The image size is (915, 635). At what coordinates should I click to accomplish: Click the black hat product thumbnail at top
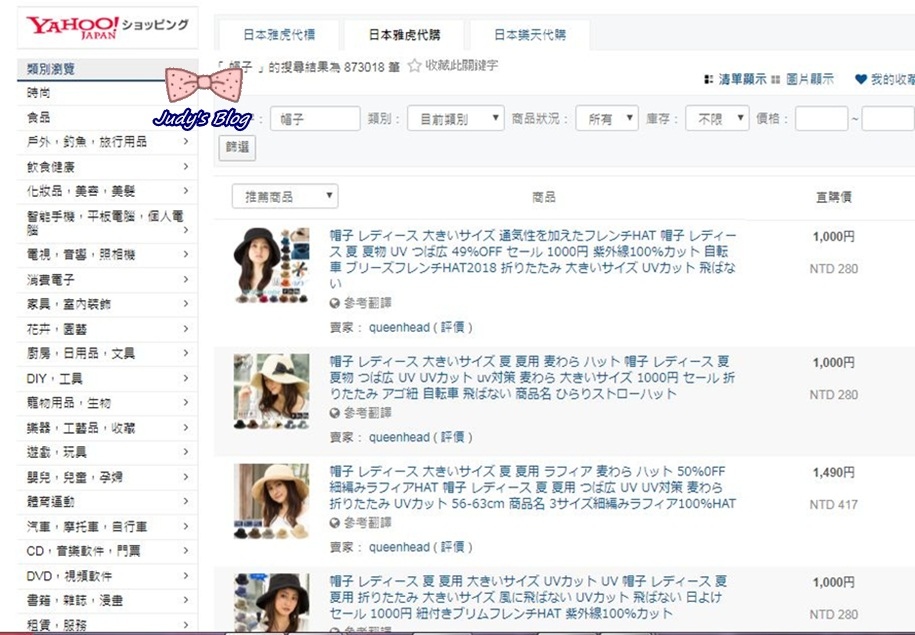[x=271, y=266]
